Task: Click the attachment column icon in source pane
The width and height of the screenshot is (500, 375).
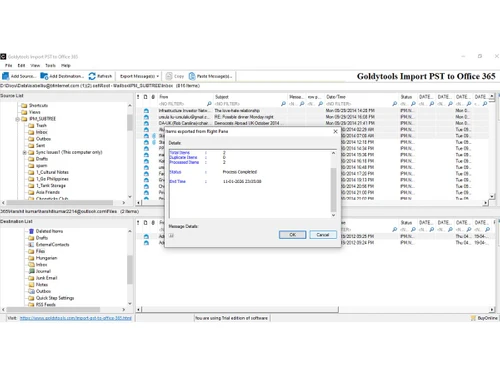Action: pyautogui.click(x=153, y=97)
